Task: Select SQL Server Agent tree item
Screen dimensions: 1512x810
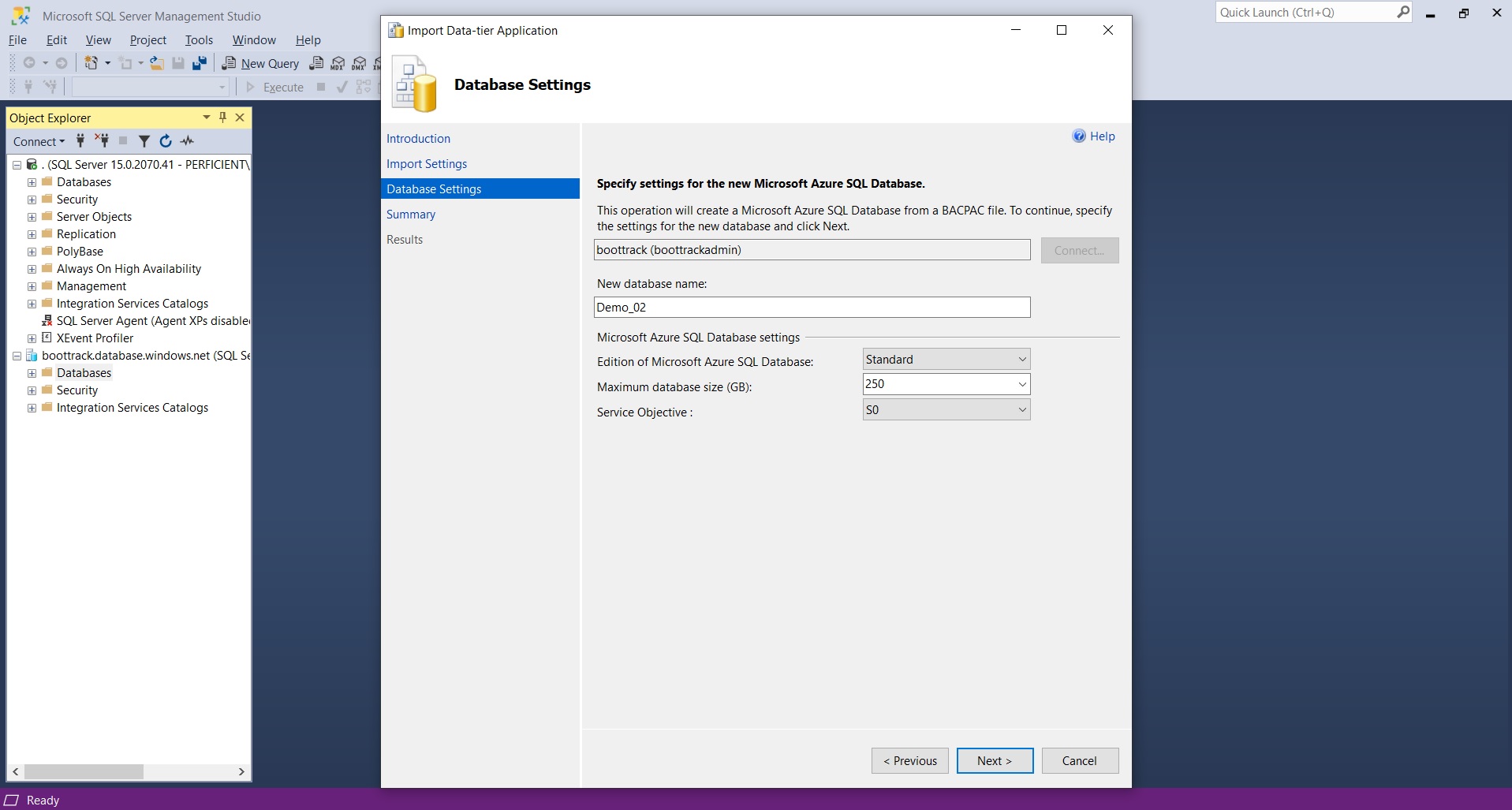Action: click(x=153, y=321)
